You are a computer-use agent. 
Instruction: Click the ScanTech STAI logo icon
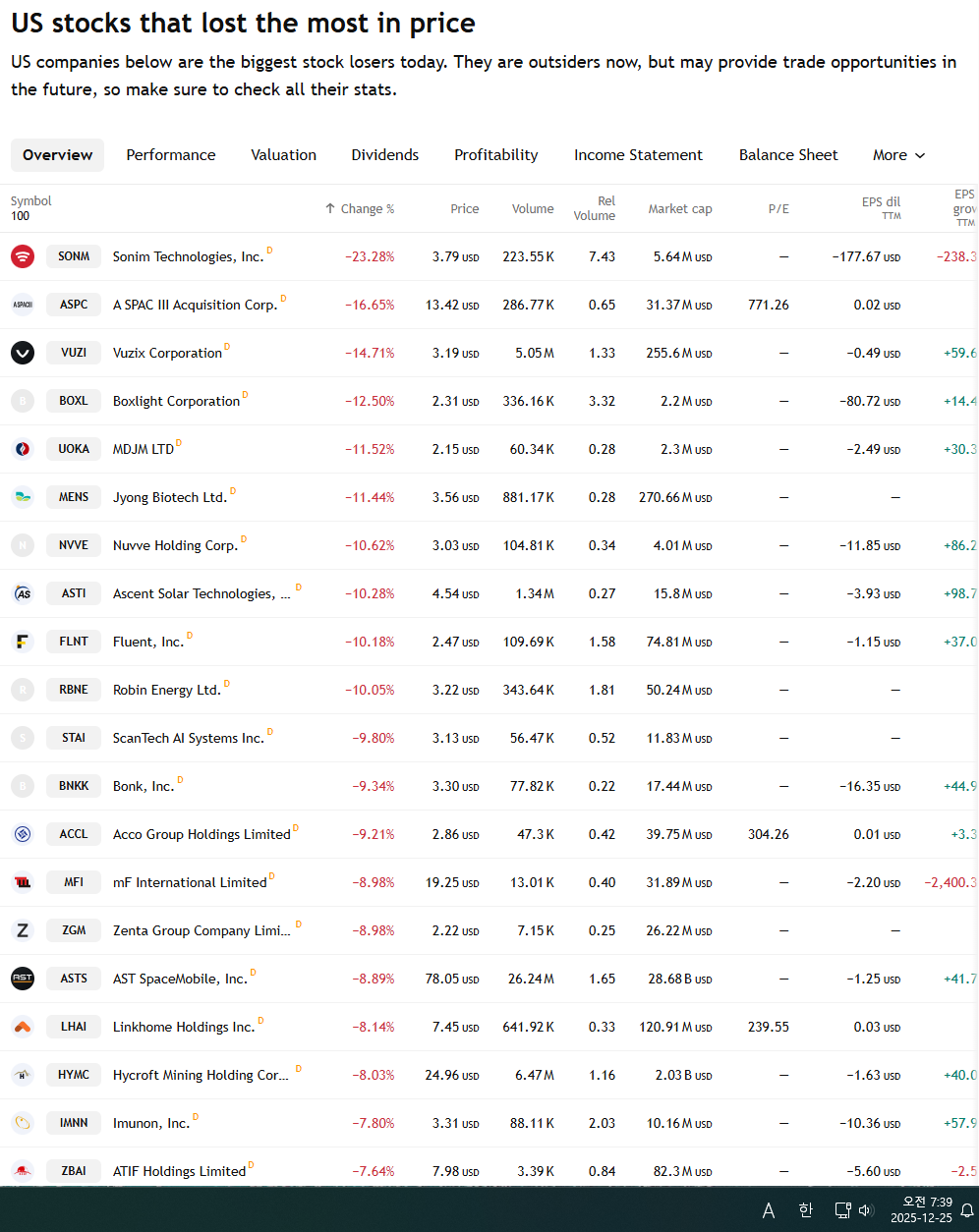click(23, 738)
